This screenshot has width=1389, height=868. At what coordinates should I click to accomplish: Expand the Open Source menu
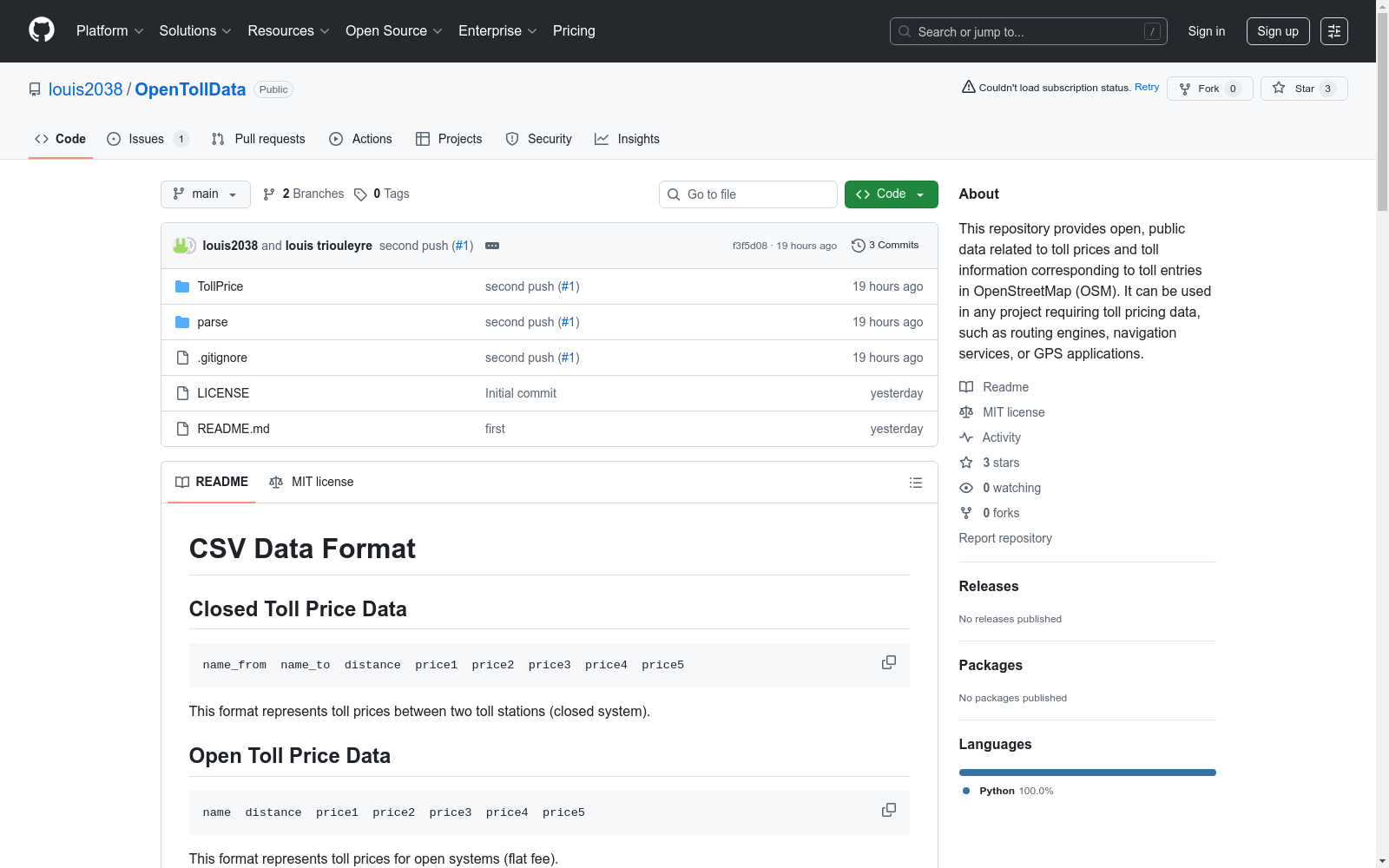394,31
